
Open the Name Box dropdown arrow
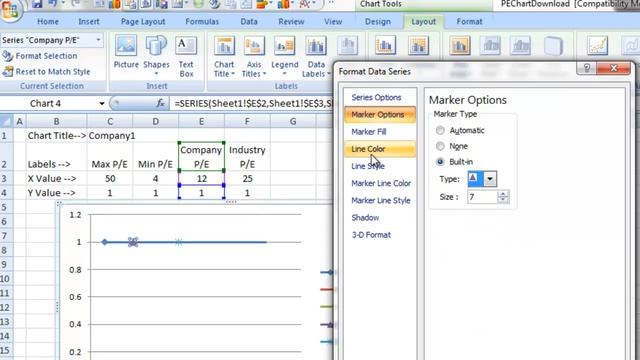pos(102,104)
